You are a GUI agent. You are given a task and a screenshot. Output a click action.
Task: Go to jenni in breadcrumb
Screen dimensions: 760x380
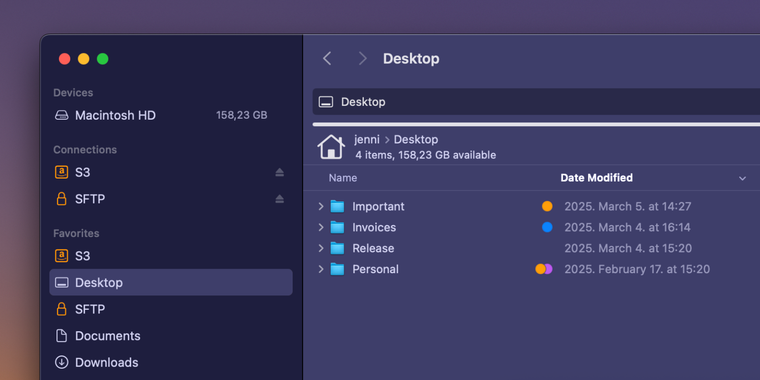point(367,140)
